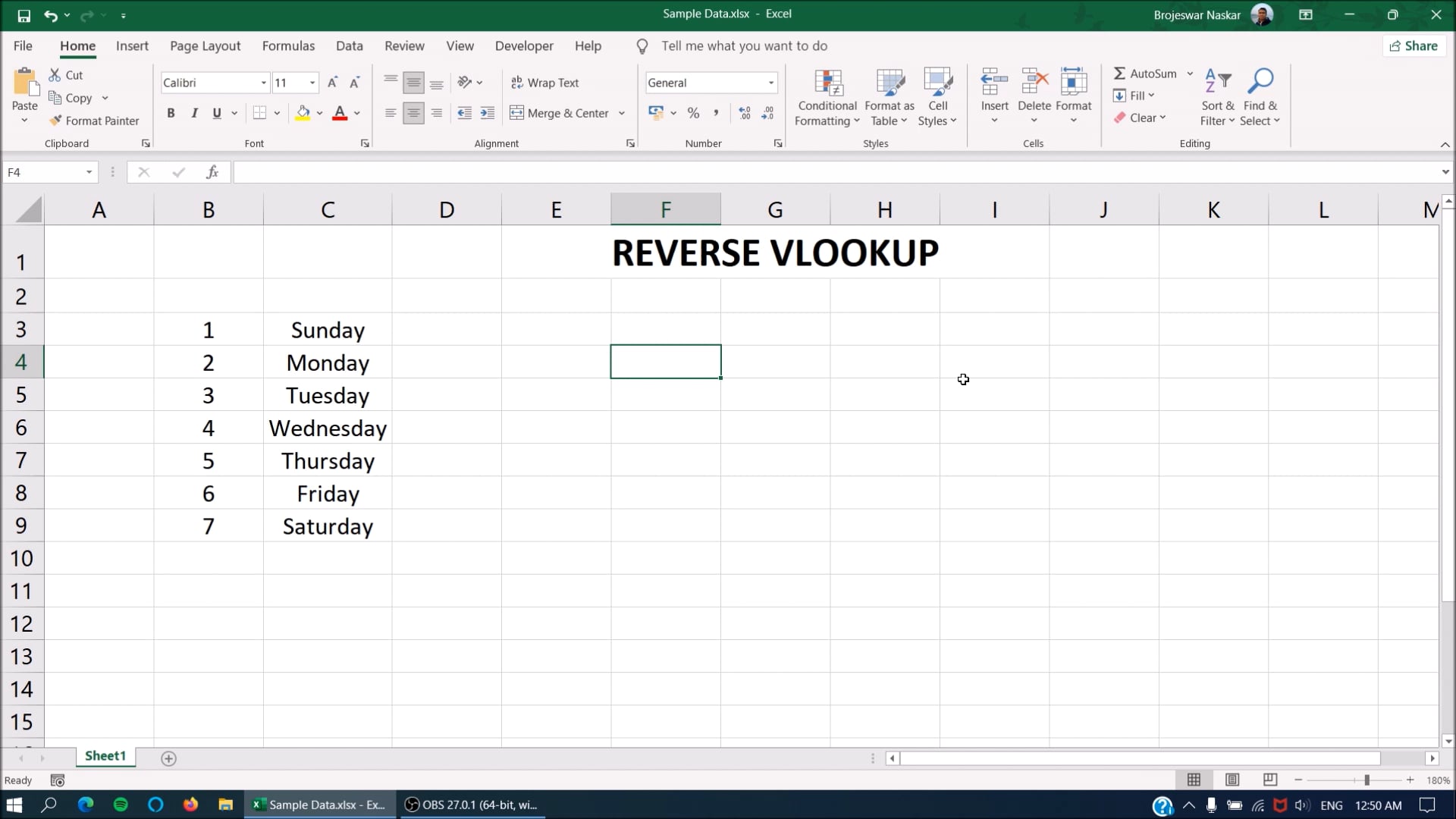Screen dimensions: 1456x819
Task: Click the zoom slider handle in the status bar
Action: 1367,780
